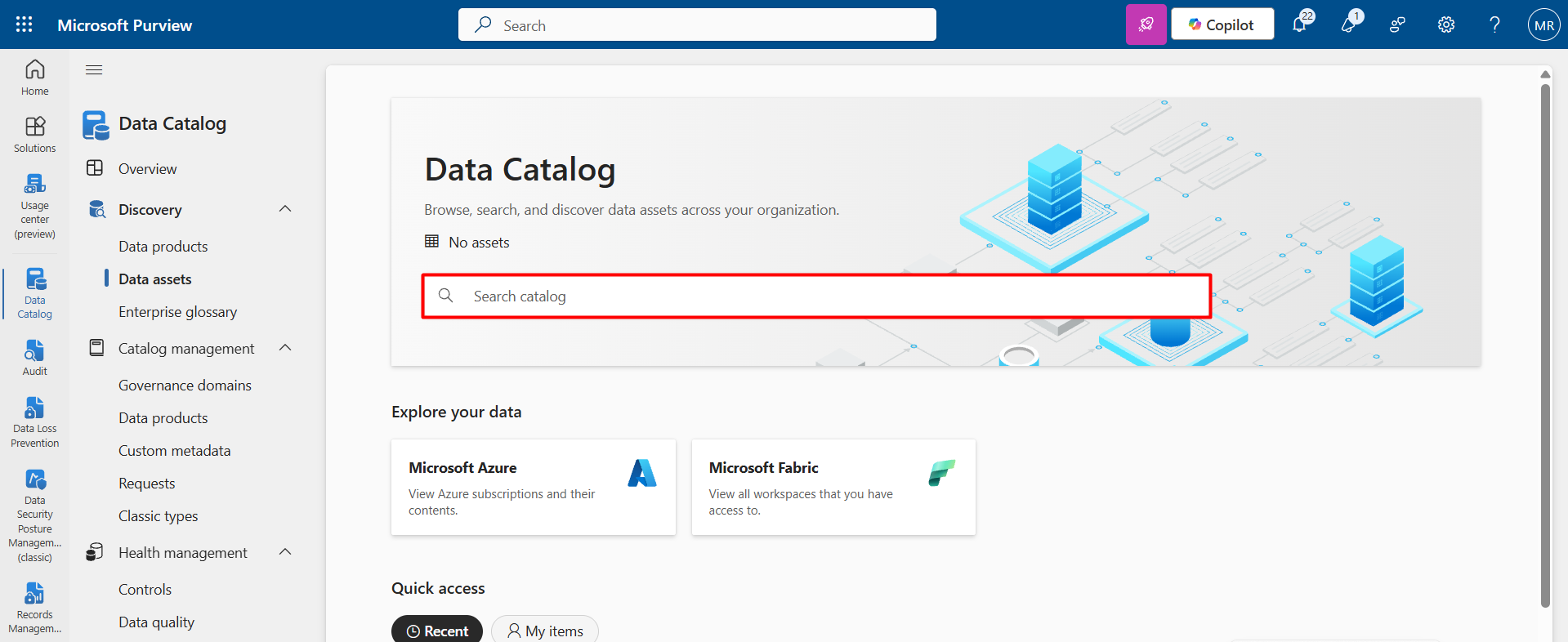Click the 'Quick access' heading

[x=438, y=588]
